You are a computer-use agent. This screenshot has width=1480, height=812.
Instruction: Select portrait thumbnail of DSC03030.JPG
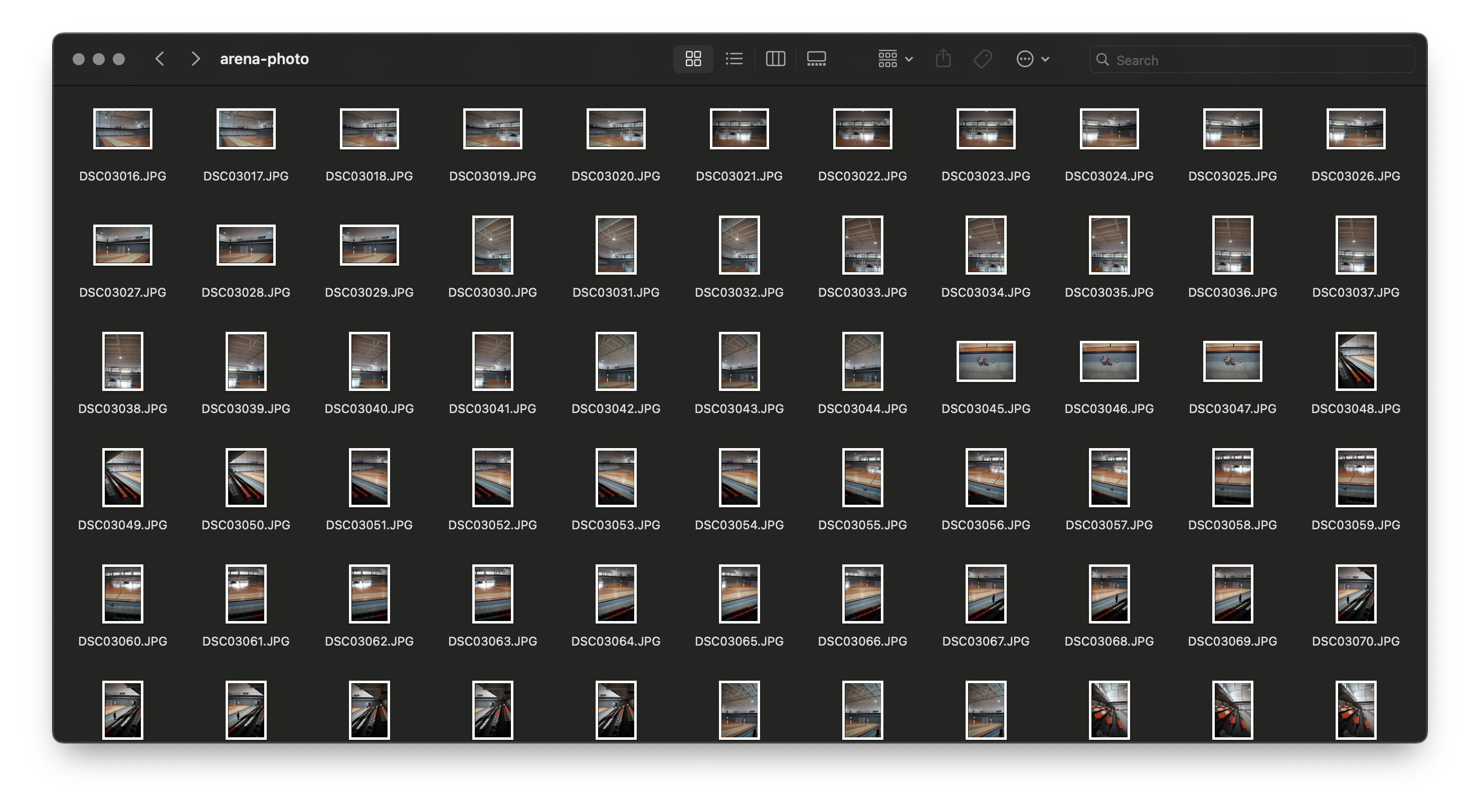coord(493,245)
